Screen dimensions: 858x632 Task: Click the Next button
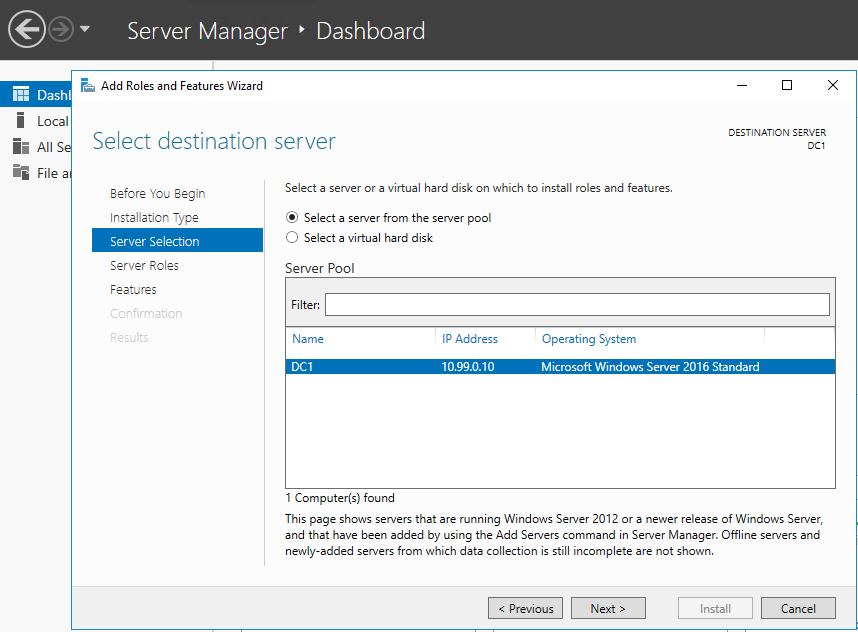pyautogui.click(x=607, y=608)
